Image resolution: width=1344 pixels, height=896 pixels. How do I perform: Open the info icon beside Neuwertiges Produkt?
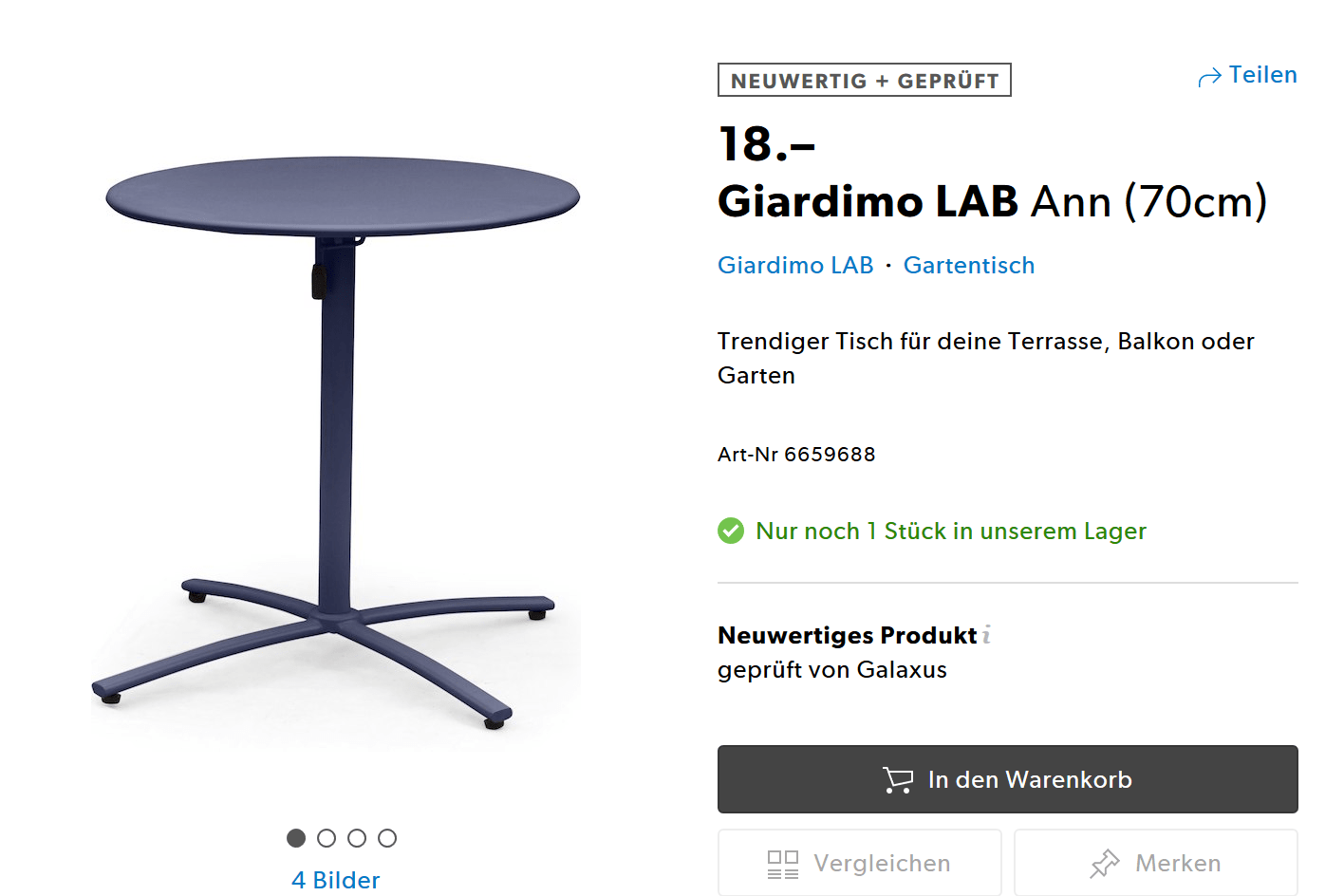coord(987,635)
